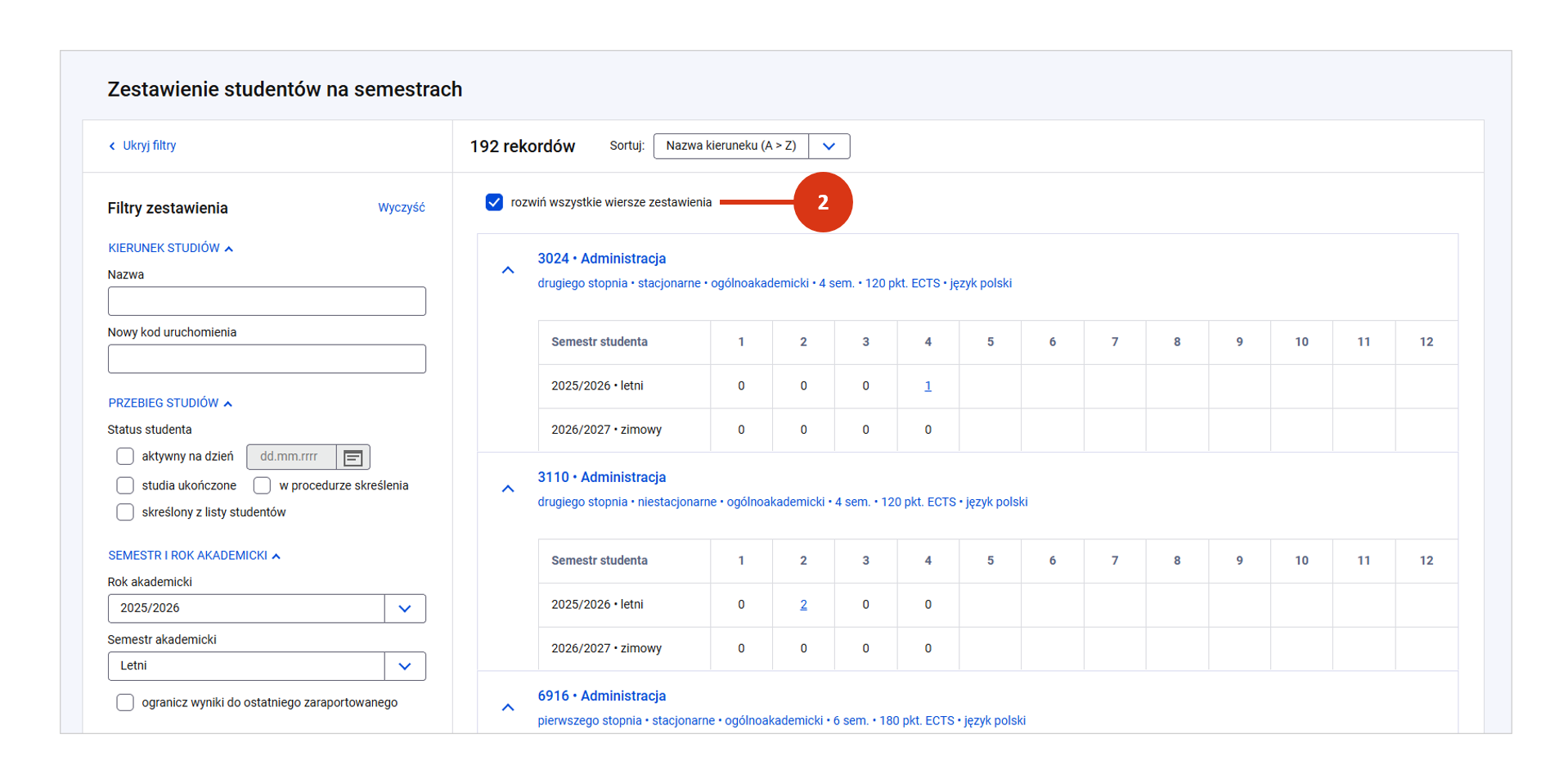Check aktywny na dzień checkbox
Viewport: 1568px width, 775px height.
point(125,457)
